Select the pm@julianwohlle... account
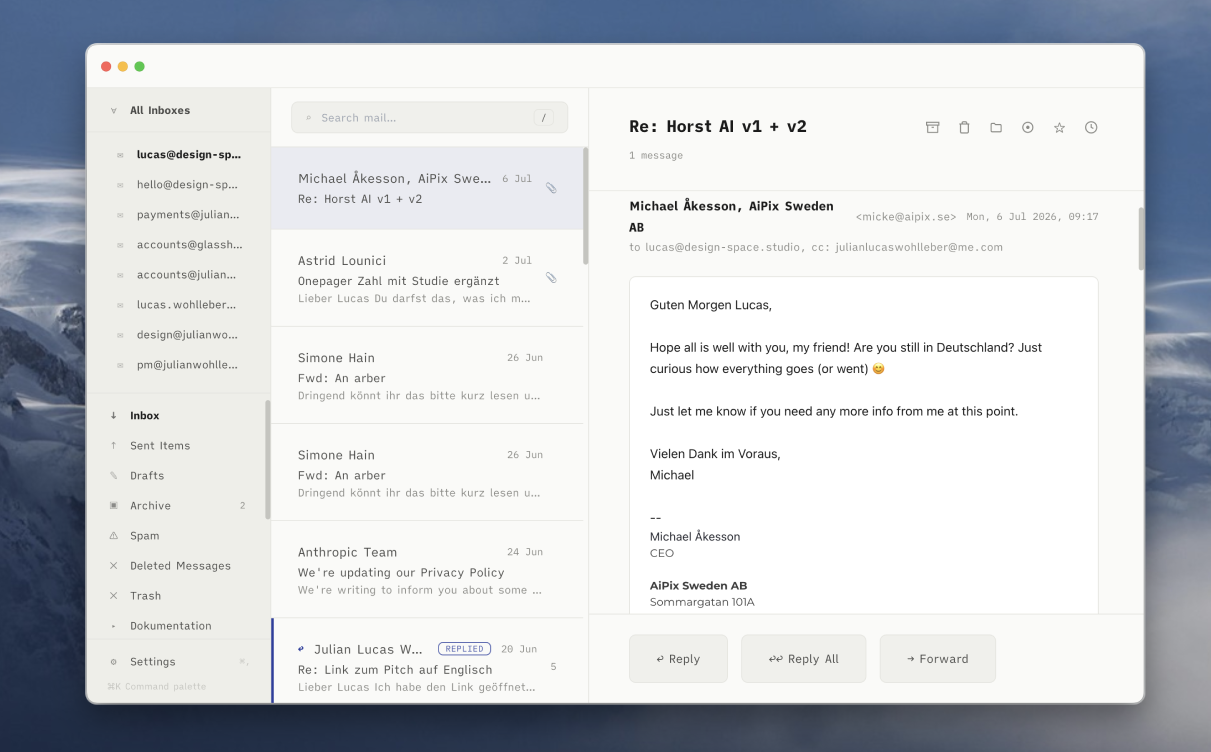1211x752 pixels. click(178, 365)
